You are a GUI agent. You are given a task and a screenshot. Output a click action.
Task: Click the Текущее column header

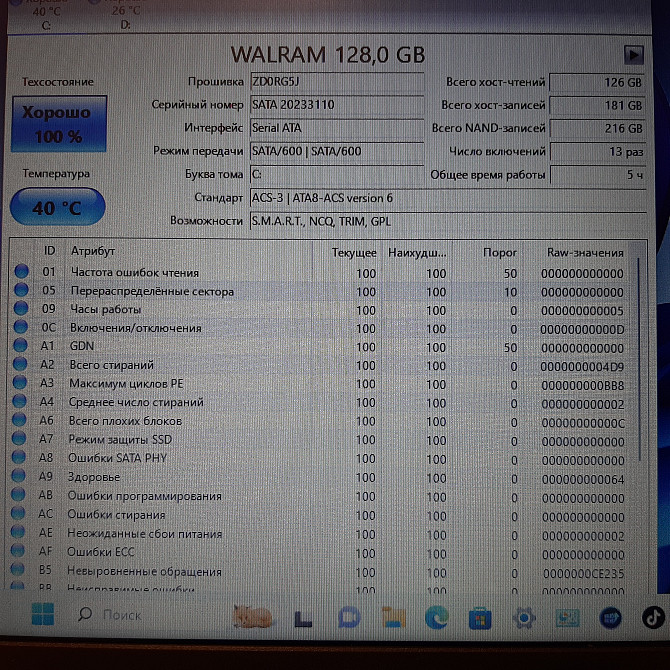tap(354, 253)
